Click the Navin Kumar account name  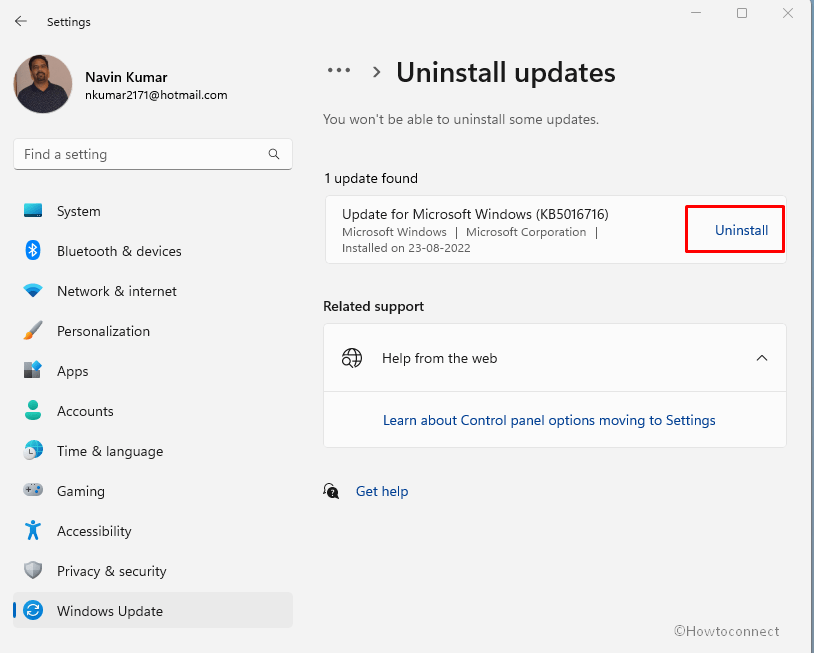point(126,77)
